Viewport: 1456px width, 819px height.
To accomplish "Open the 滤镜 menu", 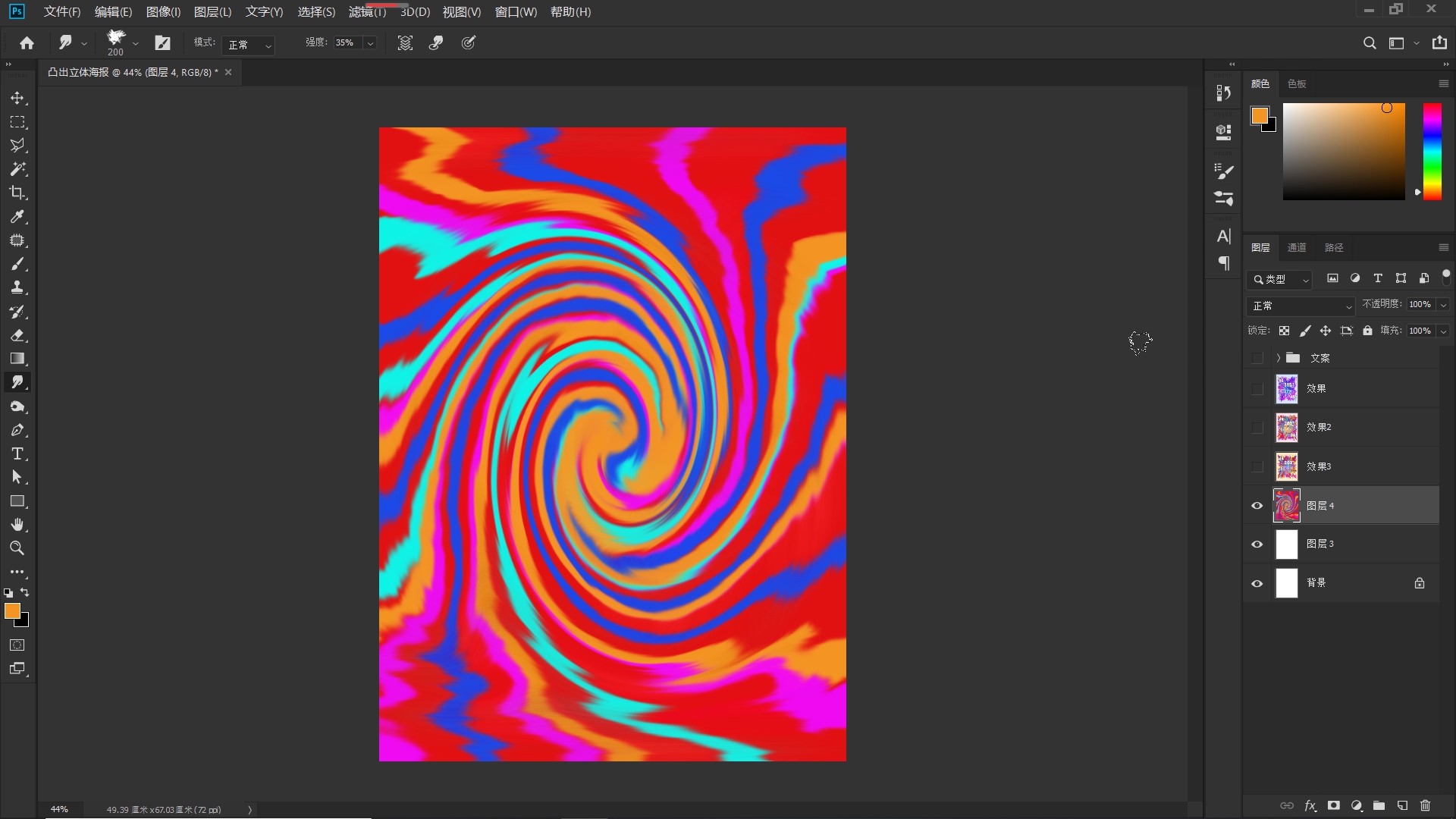I will pyautogui.click(x=367, y=12).
